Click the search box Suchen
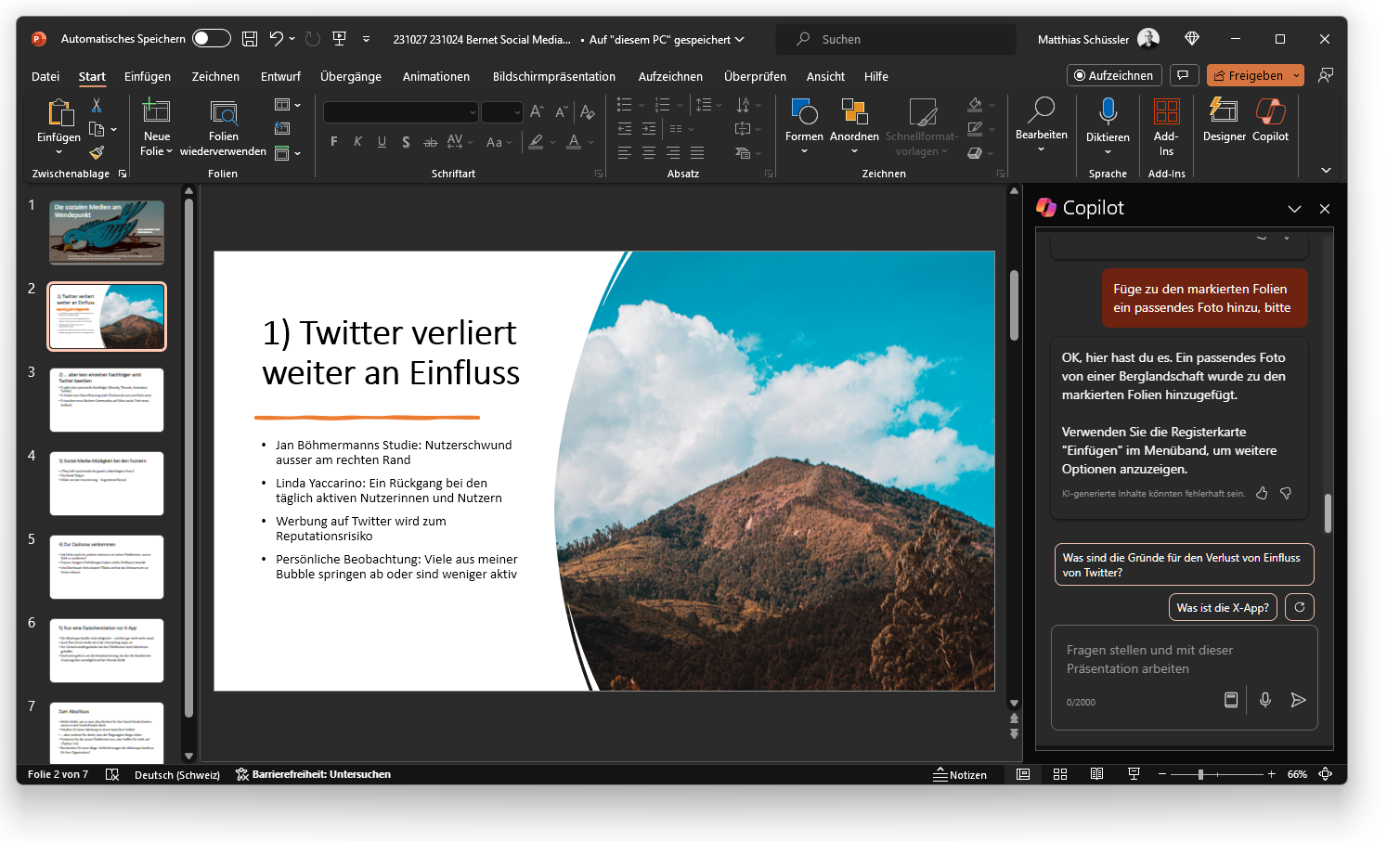 point(896,39)
